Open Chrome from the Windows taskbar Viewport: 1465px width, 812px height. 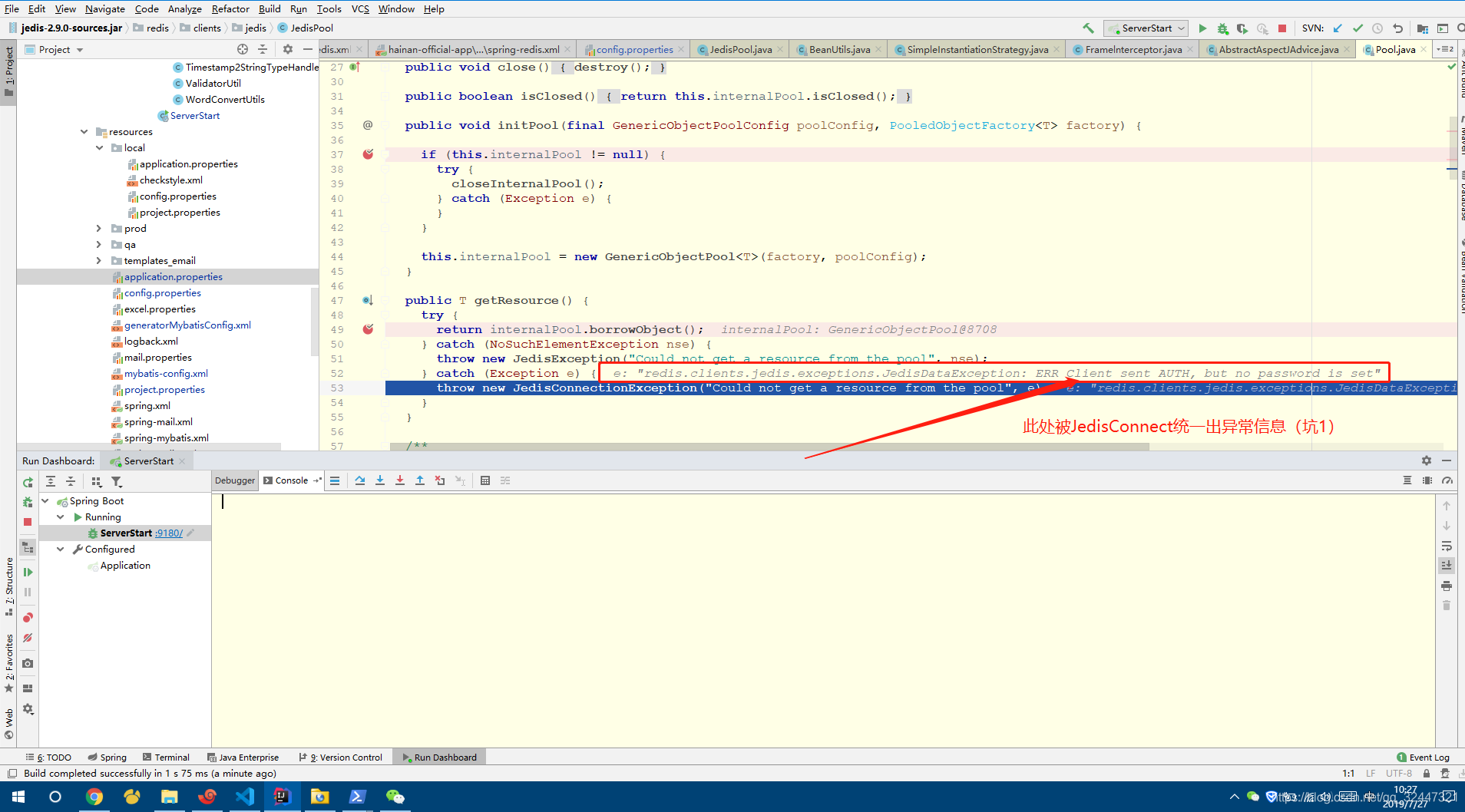pos(94,797)
